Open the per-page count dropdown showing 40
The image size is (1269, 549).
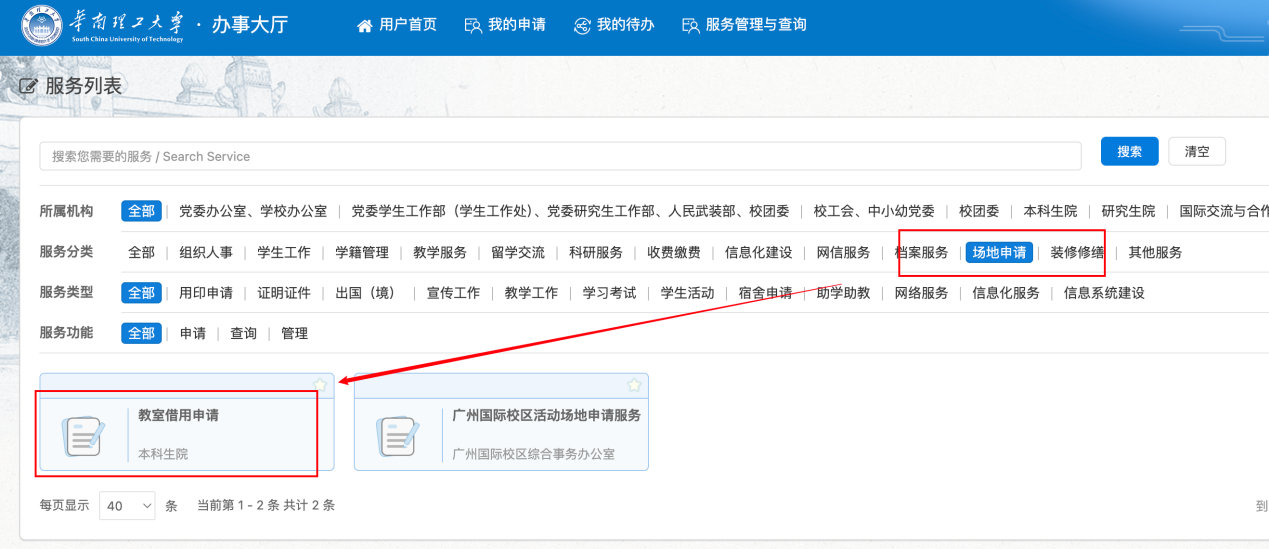(x=127, y=506)
